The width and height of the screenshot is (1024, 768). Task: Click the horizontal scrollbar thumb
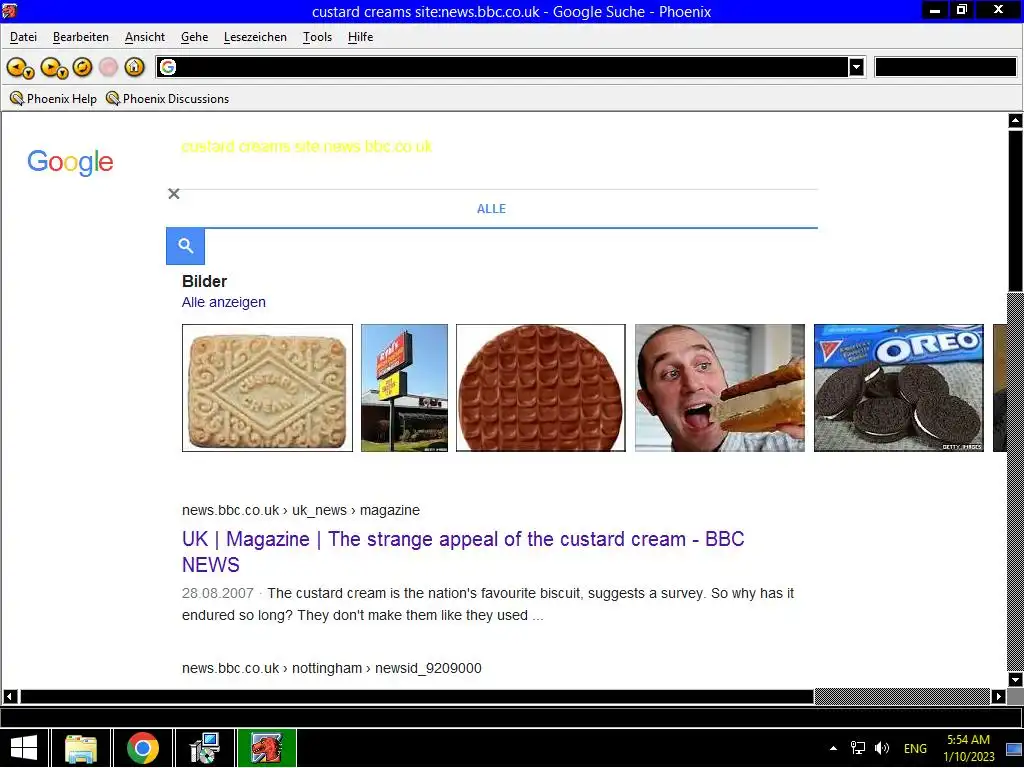(x=417, y=696)
